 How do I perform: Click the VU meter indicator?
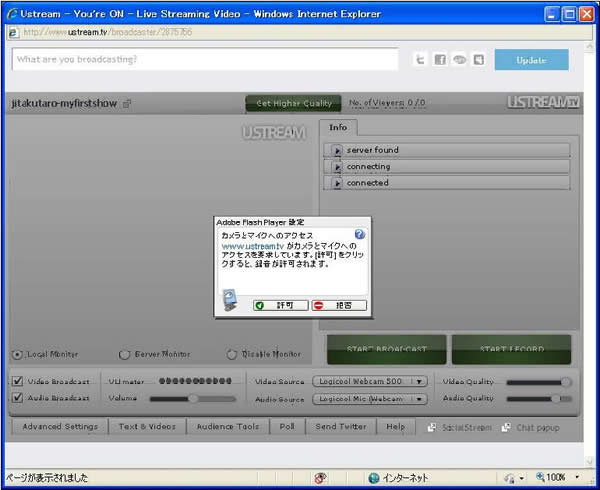(x=195, y=381)
